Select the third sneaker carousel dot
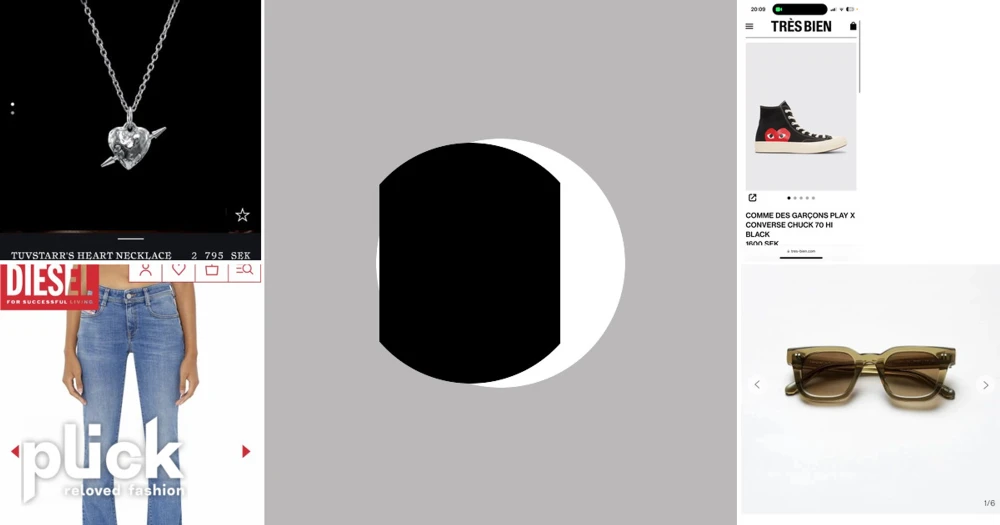Viewport: 1000px width, 525px height. pyautogui.click(x=801, y=198)
